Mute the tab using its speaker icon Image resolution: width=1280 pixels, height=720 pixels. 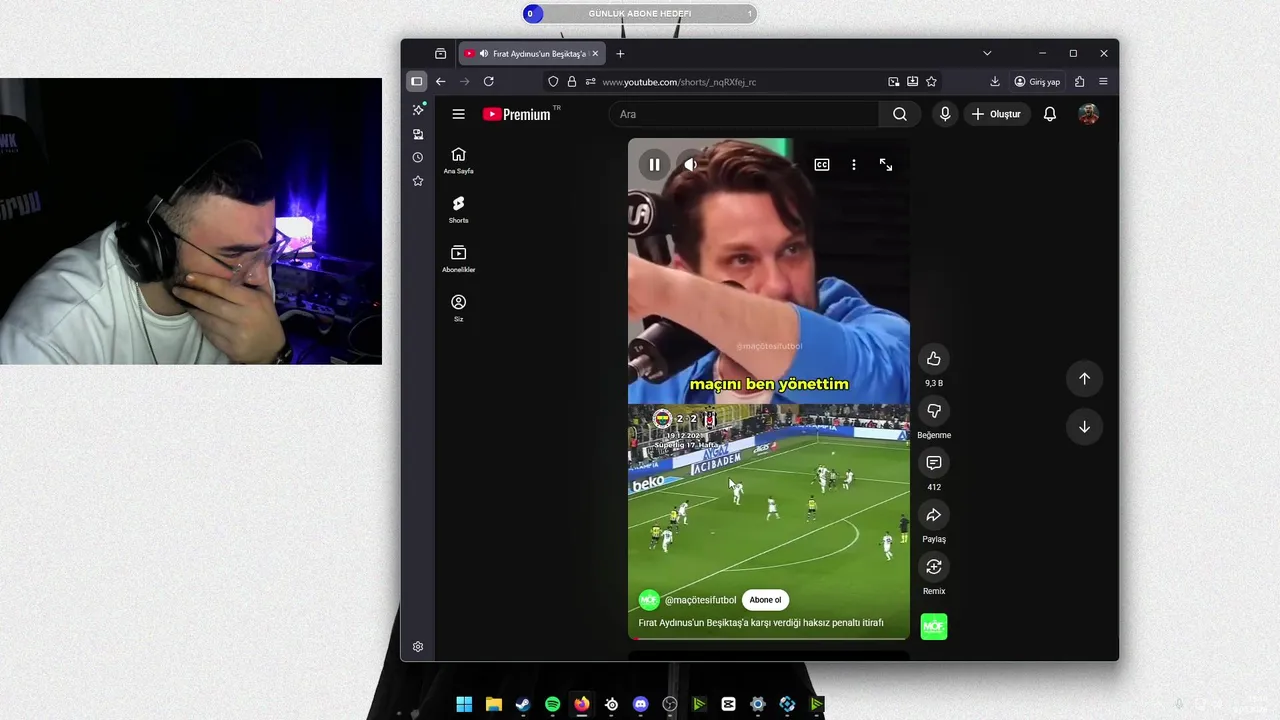point(484,54)
